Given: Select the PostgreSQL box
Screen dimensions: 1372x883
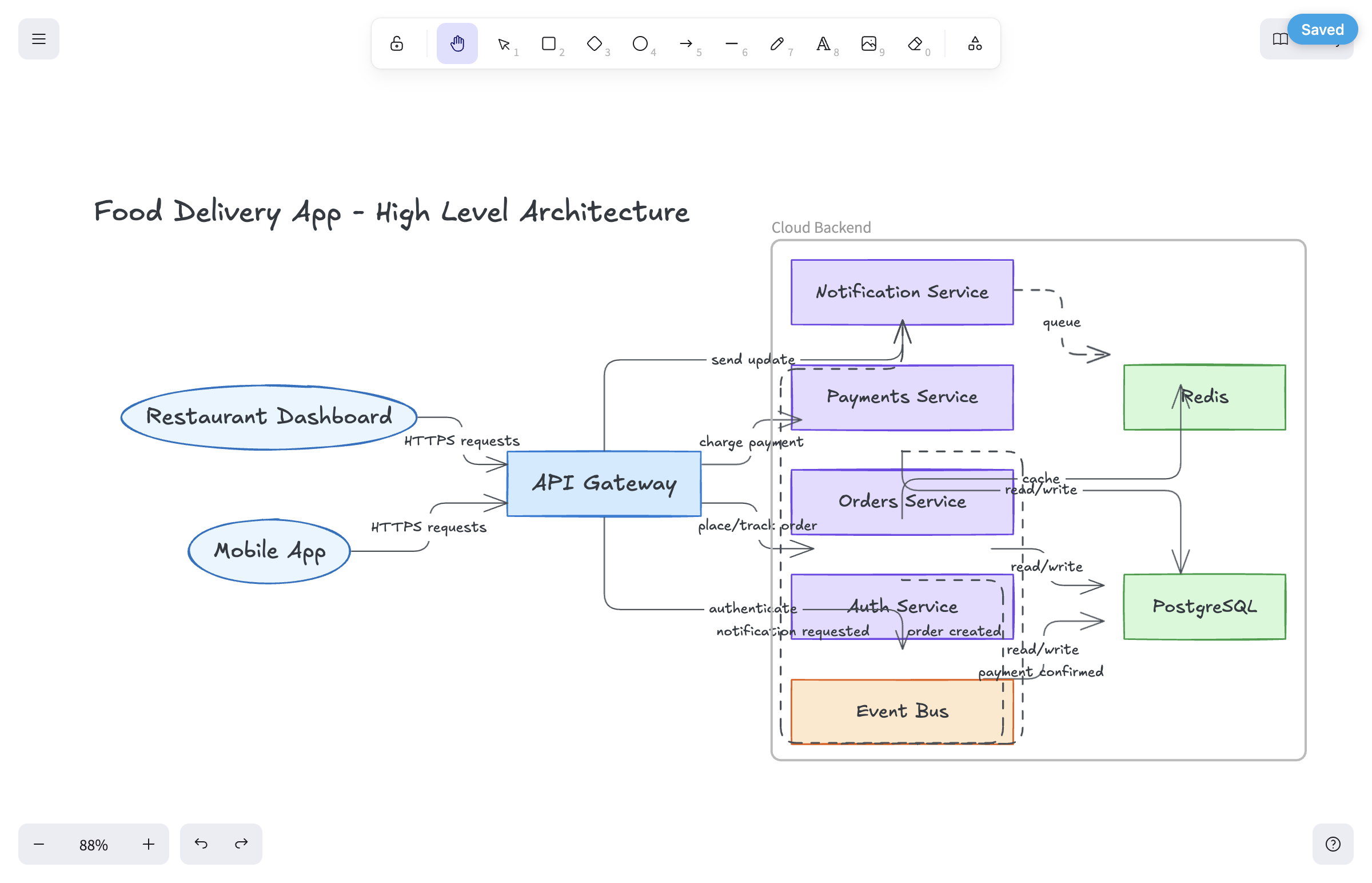Looking at the screenshot, I should (1204, 607).
